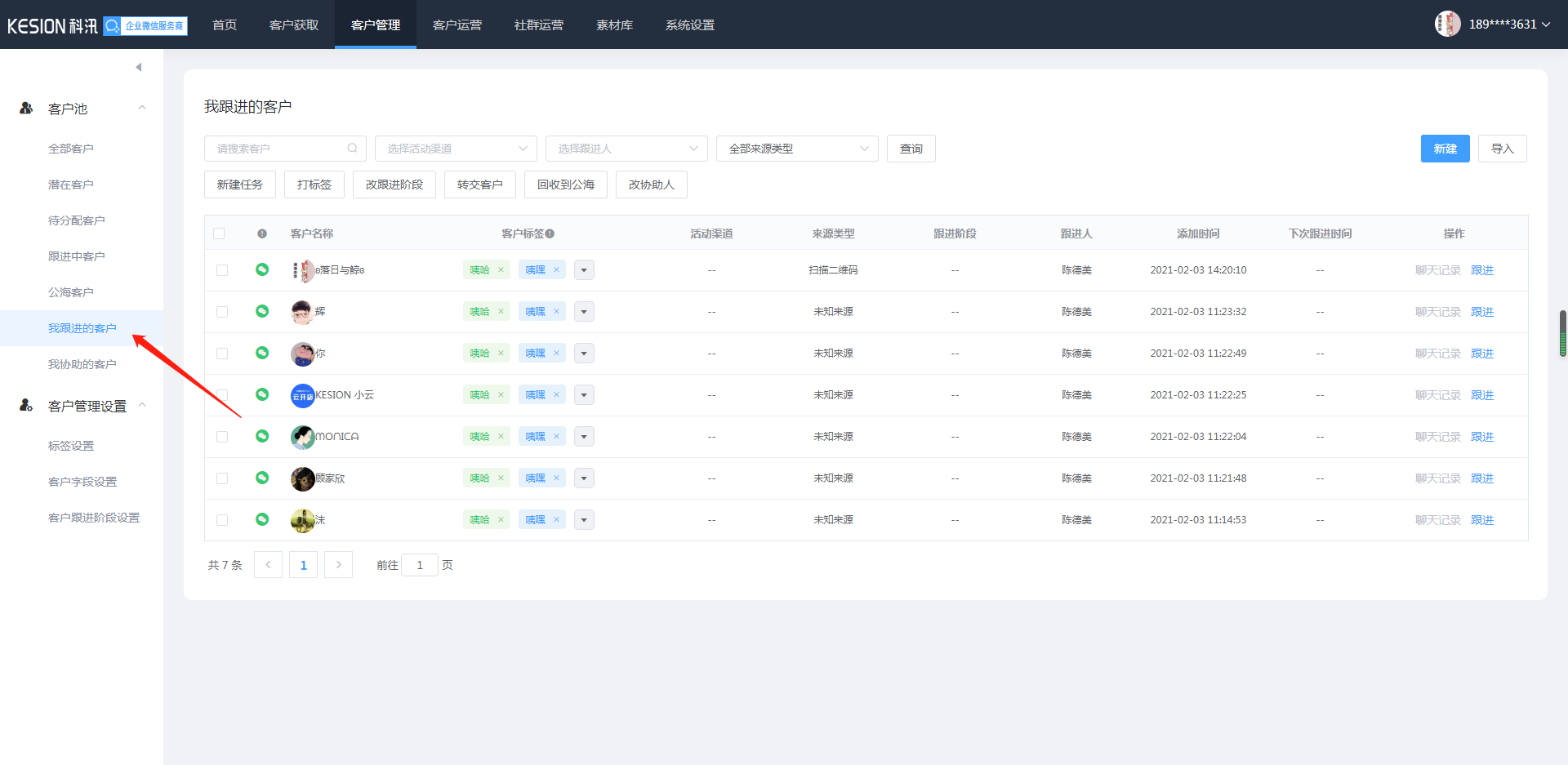
Task: Open the account menu 189****3631
Action: pyautogui.click(x=1509, y=24)
